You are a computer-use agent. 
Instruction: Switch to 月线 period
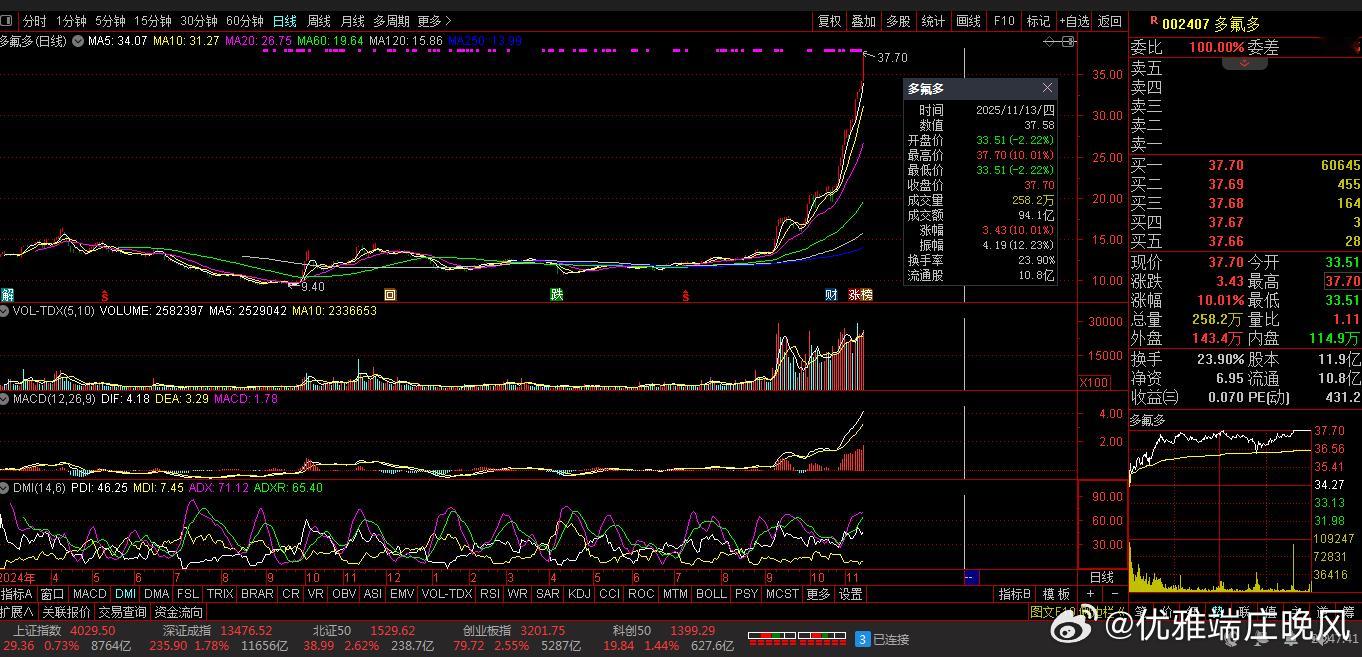tap(352, 21)
